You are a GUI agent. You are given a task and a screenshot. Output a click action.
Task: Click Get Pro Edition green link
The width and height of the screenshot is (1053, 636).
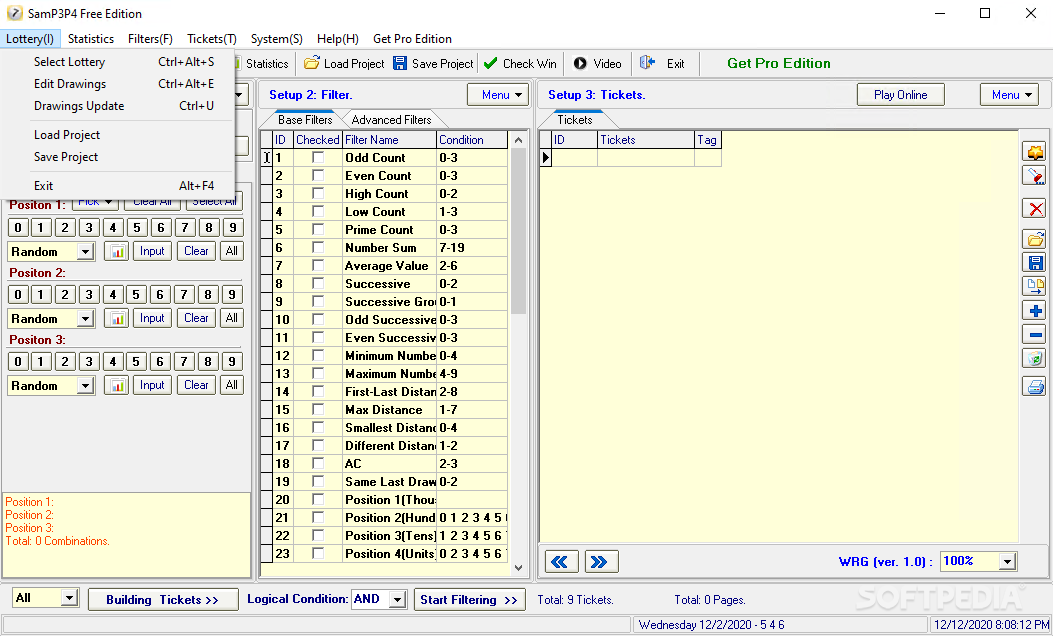pos(778,63)
